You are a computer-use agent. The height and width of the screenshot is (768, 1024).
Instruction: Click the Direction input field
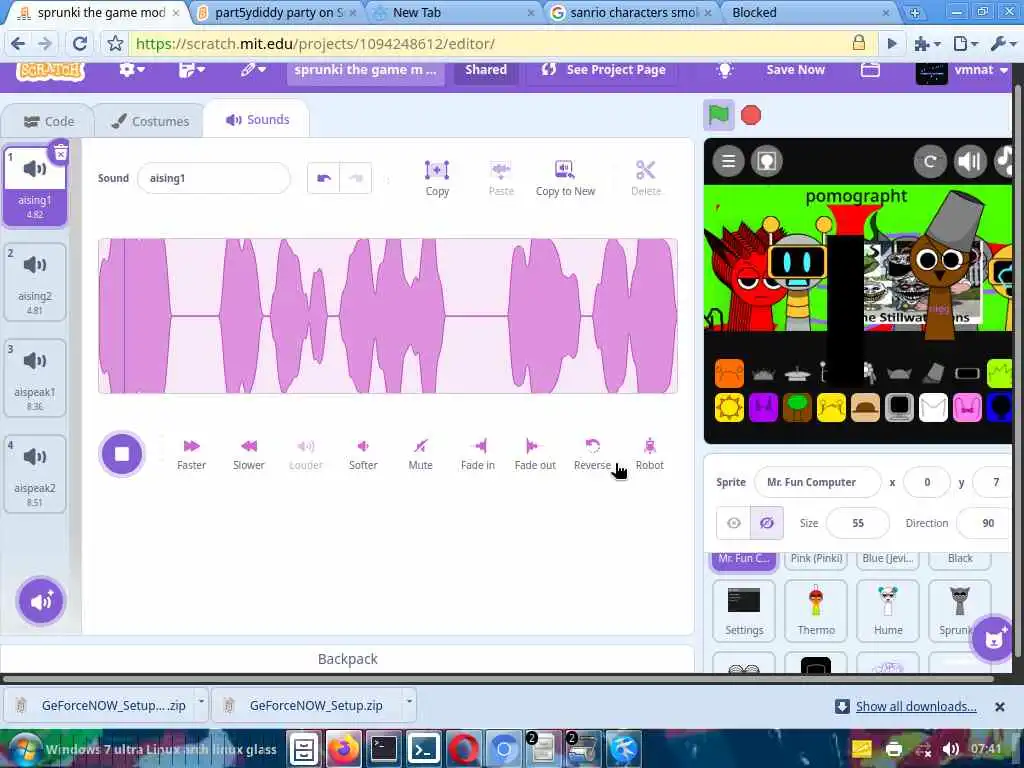point(984,523)
